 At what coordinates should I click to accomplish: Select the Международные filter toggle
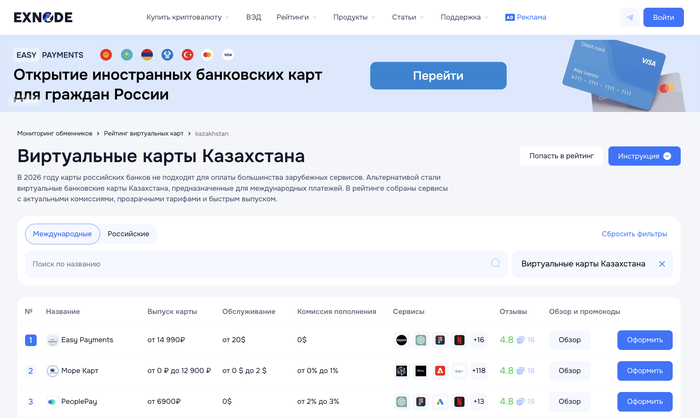[x=62, y=234]
